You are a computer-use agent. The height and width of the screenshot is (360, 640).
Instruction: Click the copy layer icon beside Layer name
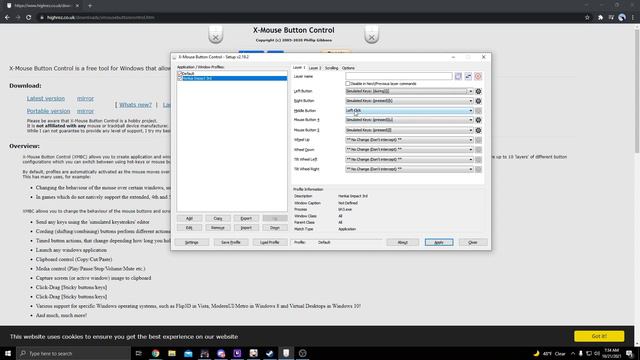pyautogui.click(x=458, y=76)
